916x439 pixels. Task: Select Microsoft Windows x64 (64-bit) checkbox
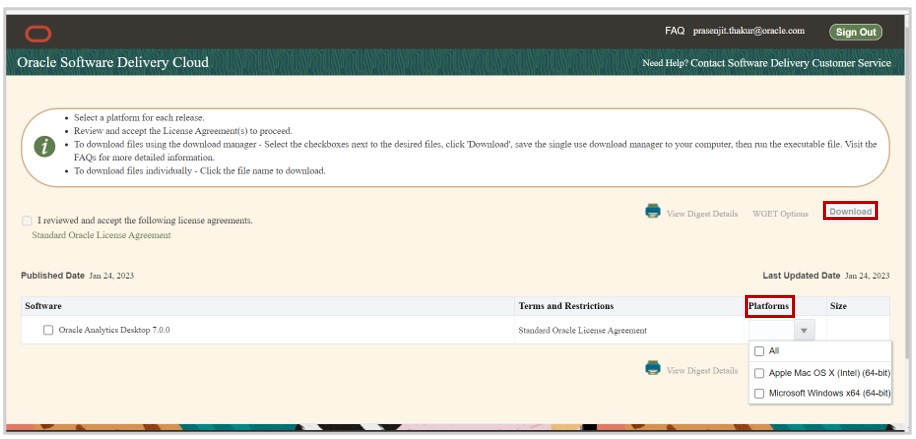pos(759,393)
